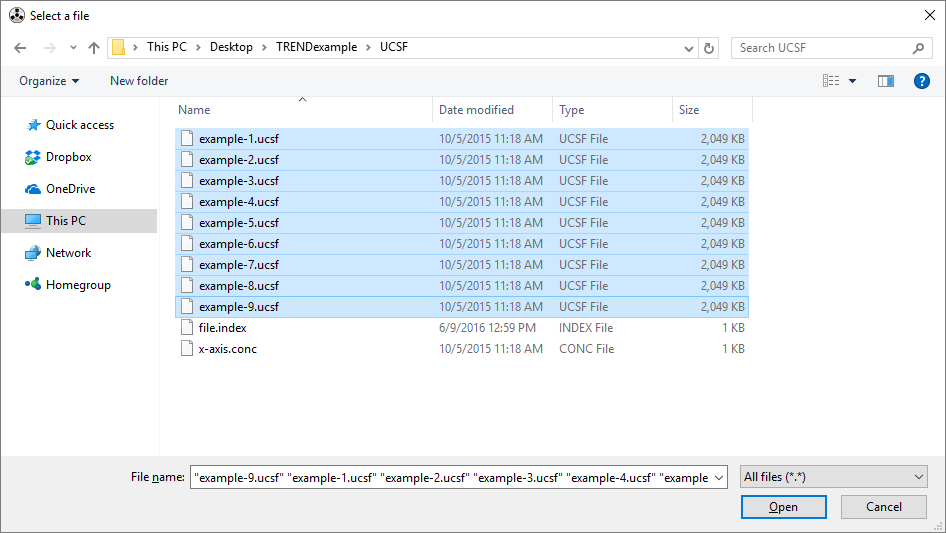This screenshot has height=533, width=946.
Task: Open the File name history dropdown
Action: 718,478
